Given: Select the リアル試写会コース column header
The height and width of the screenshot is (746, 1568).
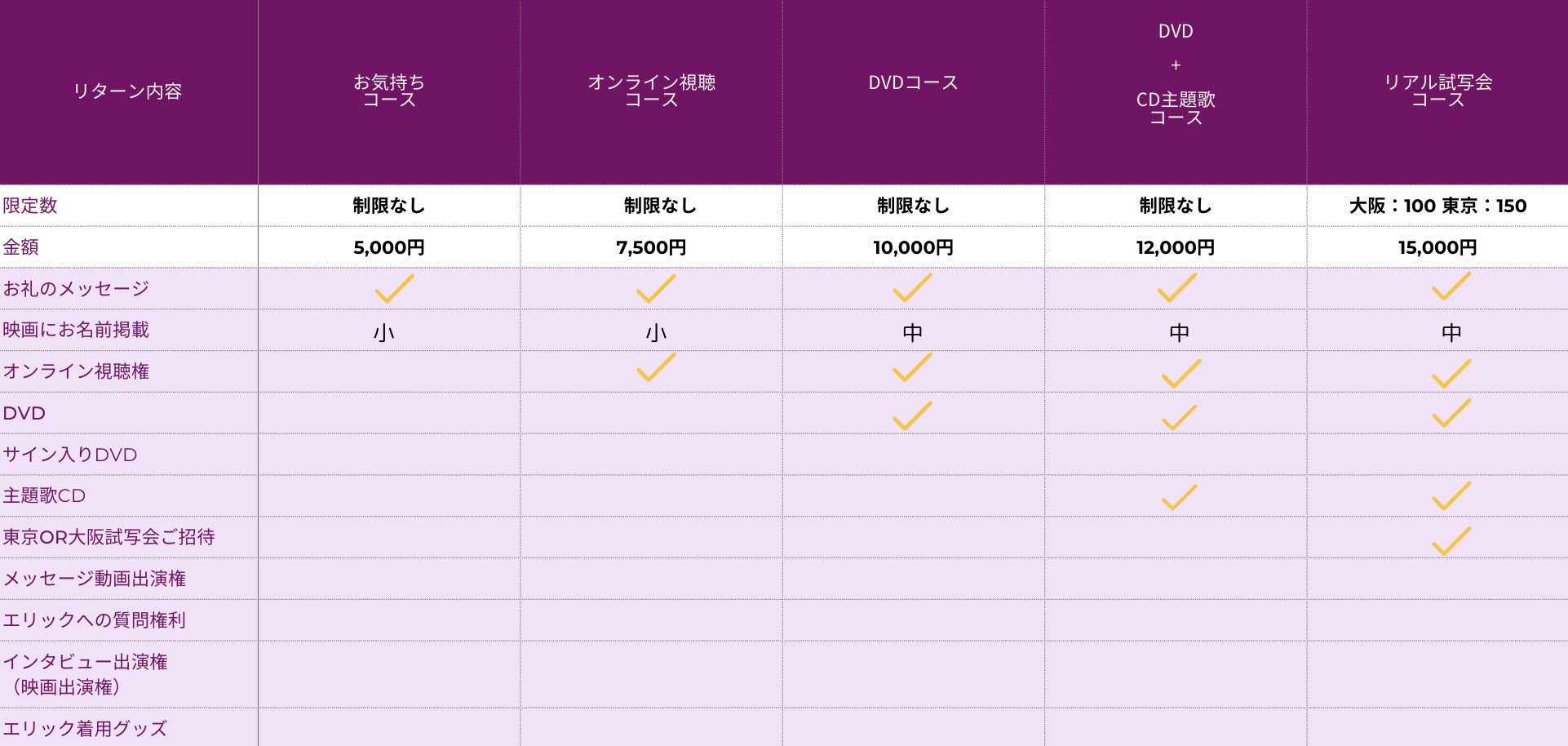Looking at the screenshot, I should click(1437, 91).
